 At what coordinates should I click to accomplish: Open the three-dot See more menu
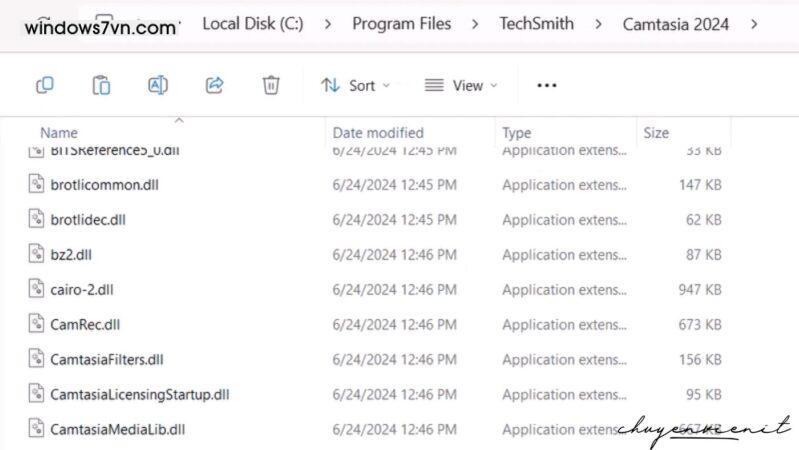point(546,86)
